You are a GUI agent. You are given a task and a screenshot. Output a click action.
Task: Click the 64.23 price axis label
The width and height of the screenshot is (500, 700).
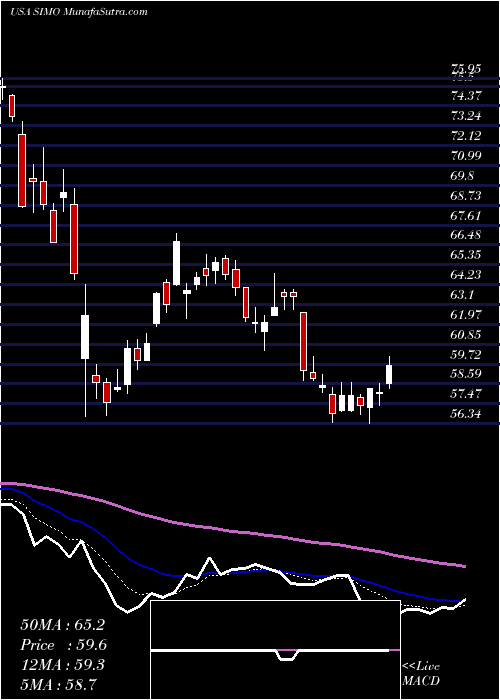(466, 275)
